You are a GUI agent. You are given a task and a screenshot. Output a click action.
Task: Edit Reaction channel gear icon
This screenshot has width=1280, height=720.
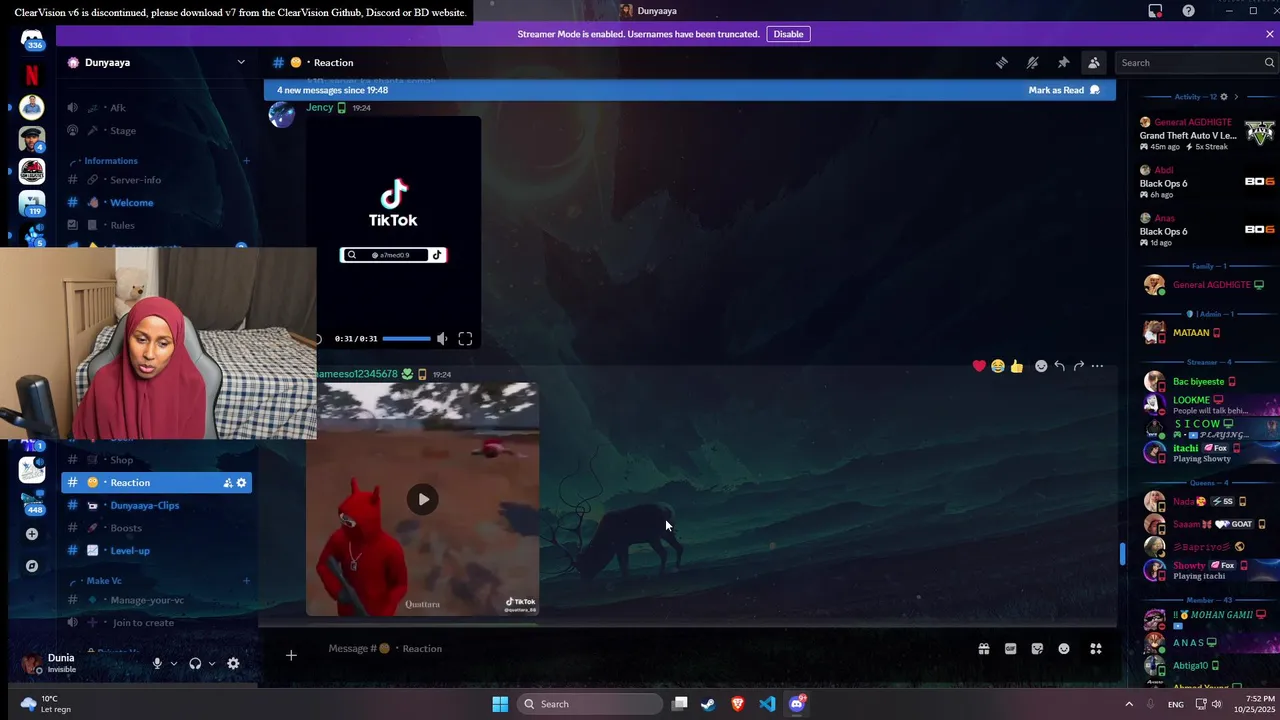(241, 483)
